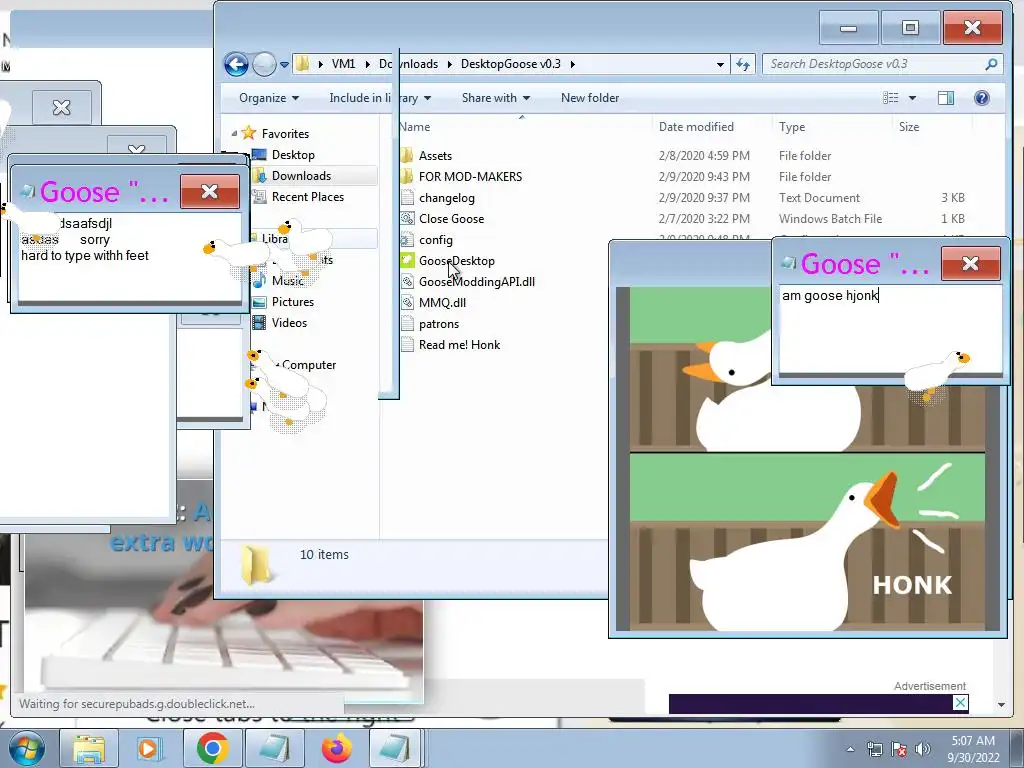Open the Organize menu

[268, 98]
